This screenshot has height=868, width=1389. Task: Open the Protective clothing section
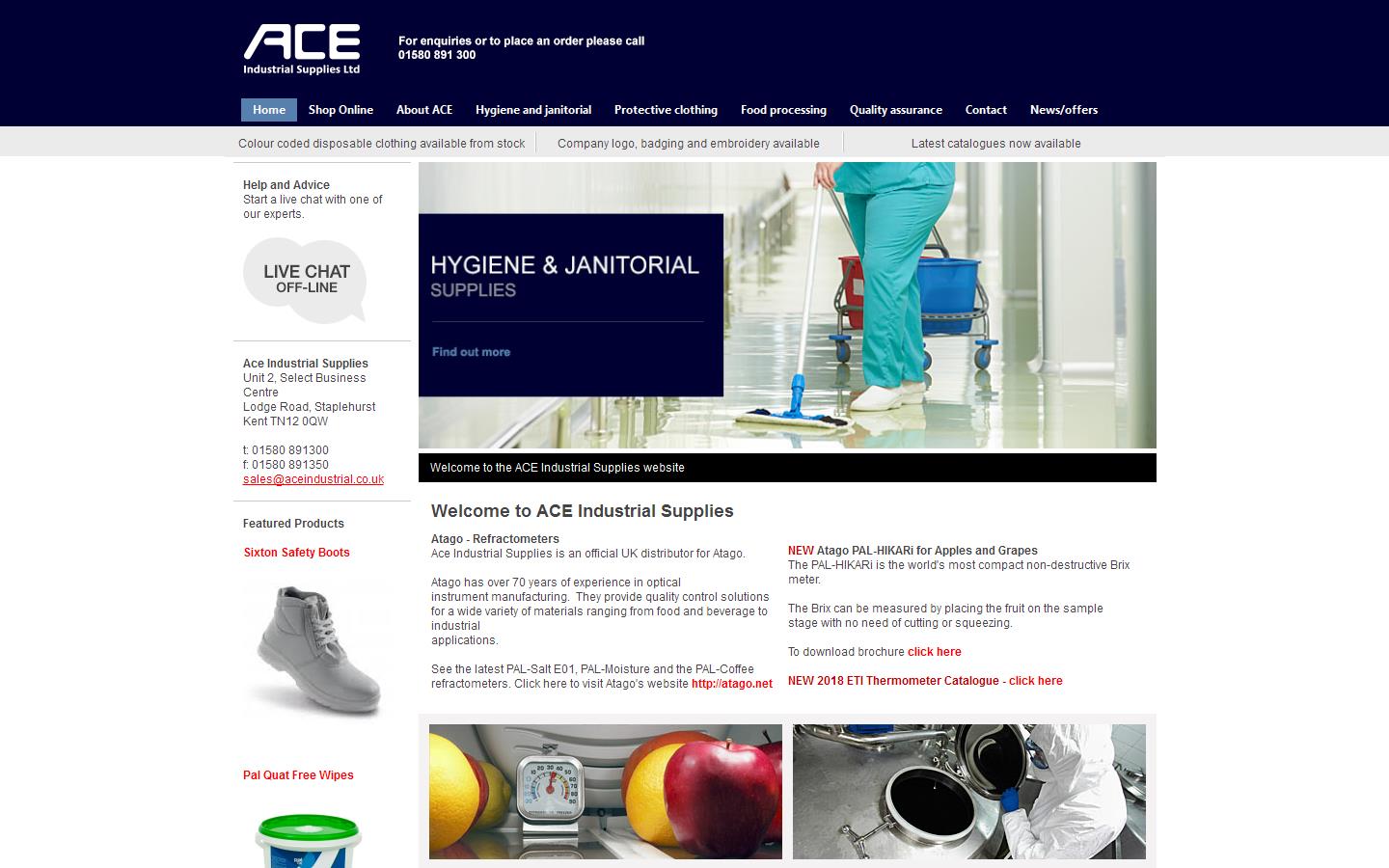click(665, 109)
